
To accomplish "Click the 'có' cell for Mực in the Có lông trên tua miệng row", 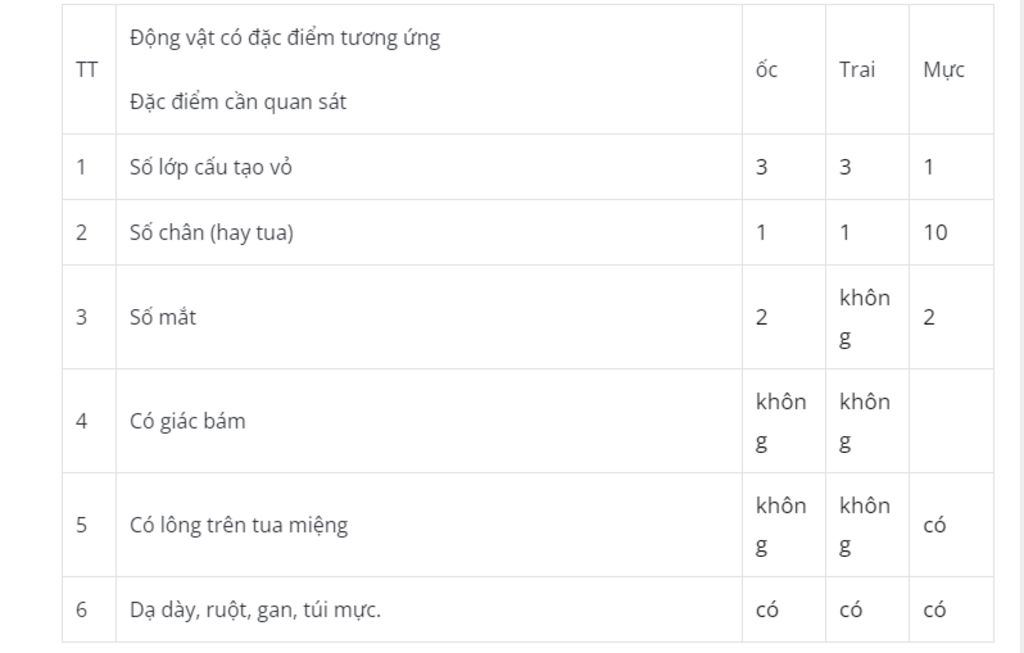I will coord(952,525).
